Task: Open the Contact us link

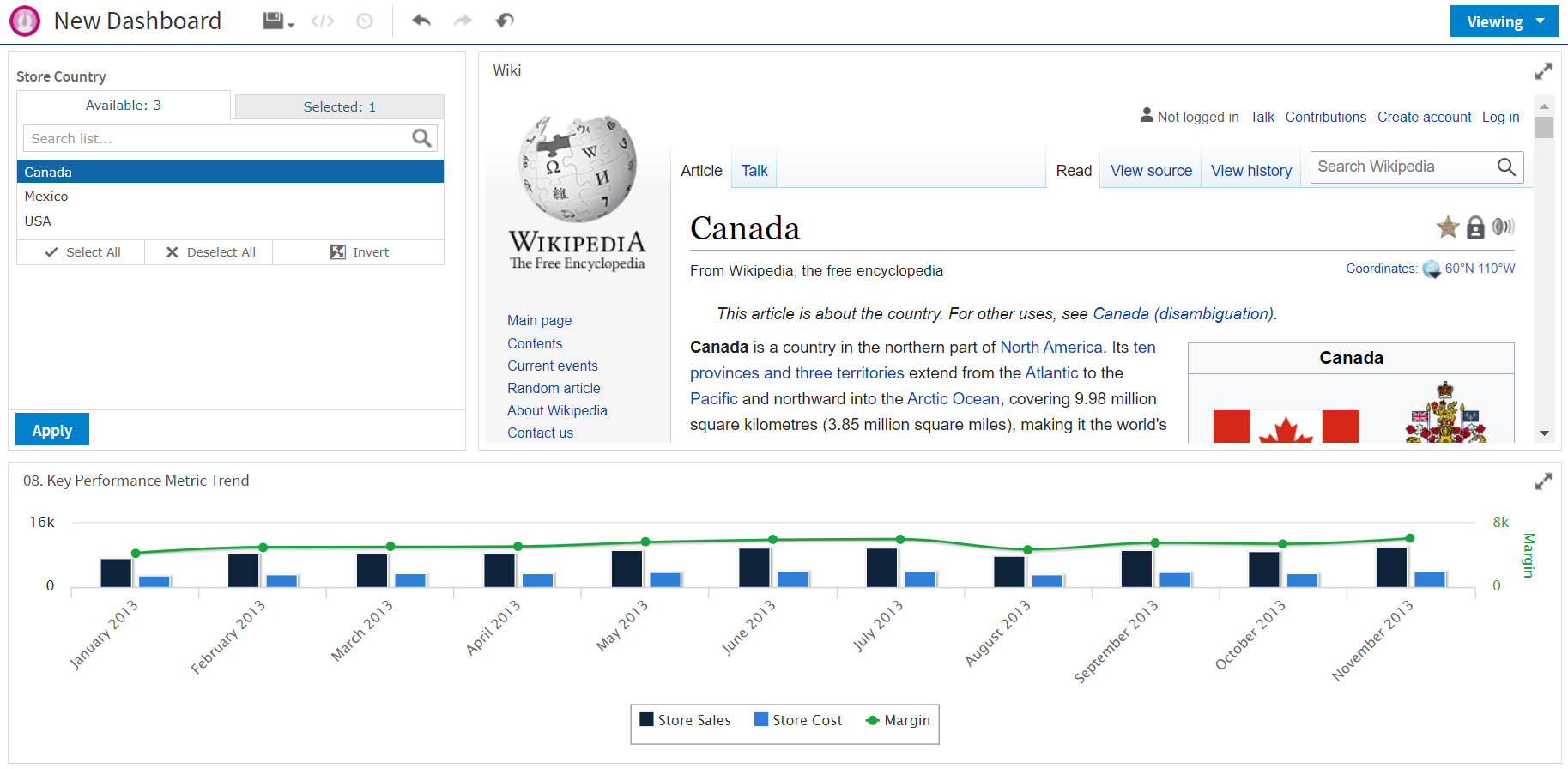Action: click(x=540, y=433)
